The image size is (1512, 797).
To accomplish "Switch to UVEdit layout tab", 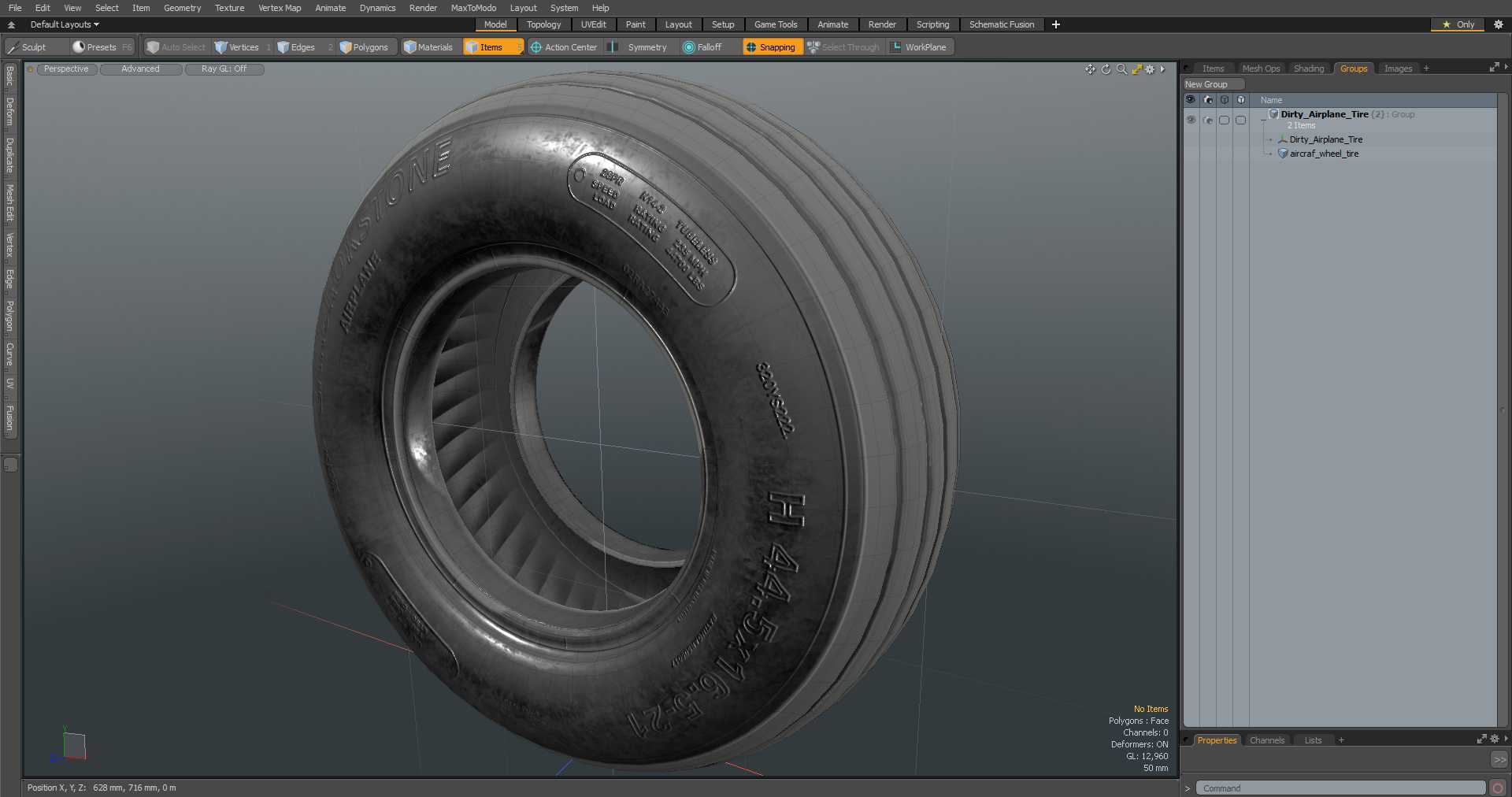I will pos(593,24).
